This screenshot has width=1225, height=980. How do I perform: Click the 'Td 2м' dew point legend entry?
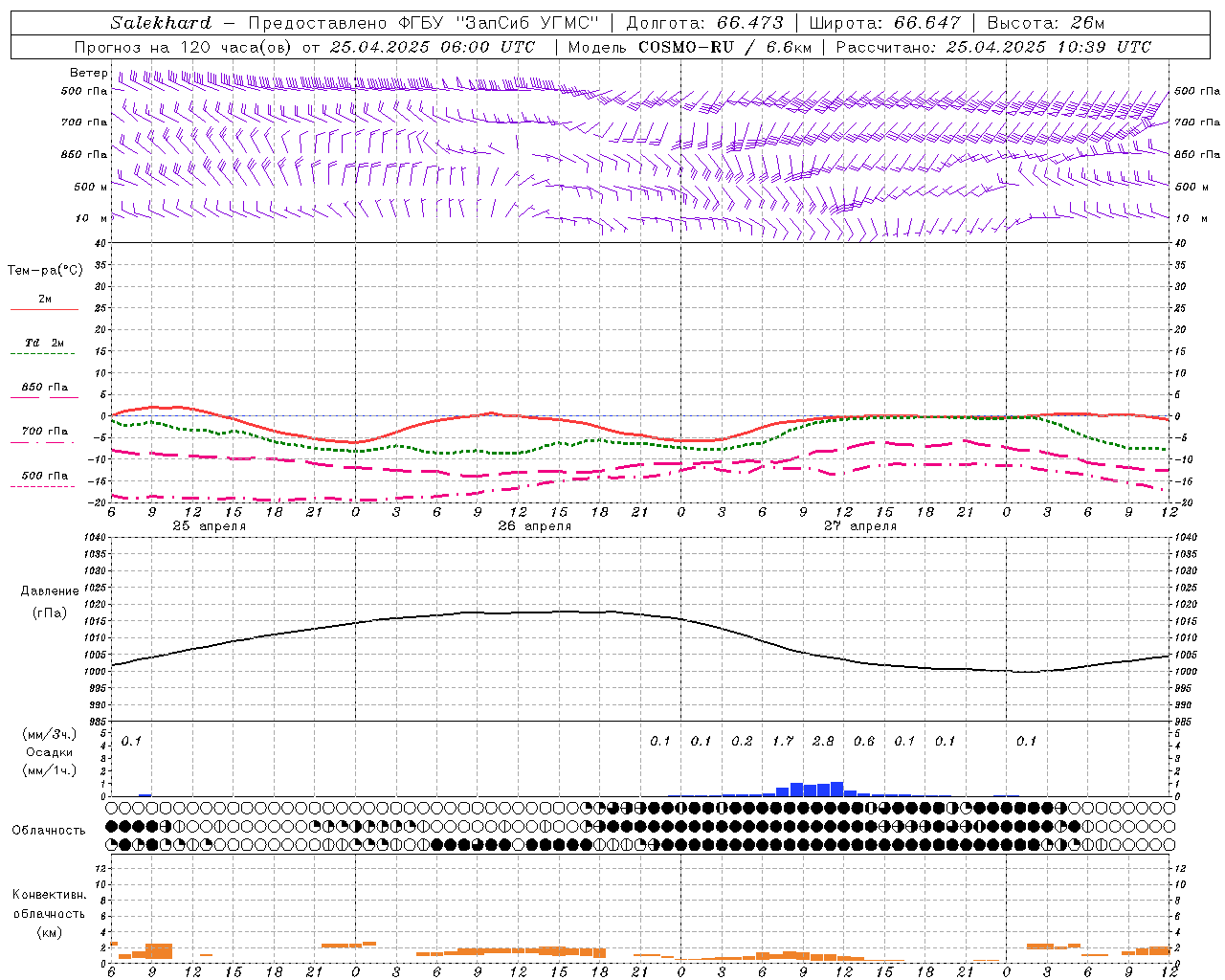tap(45, 343)
